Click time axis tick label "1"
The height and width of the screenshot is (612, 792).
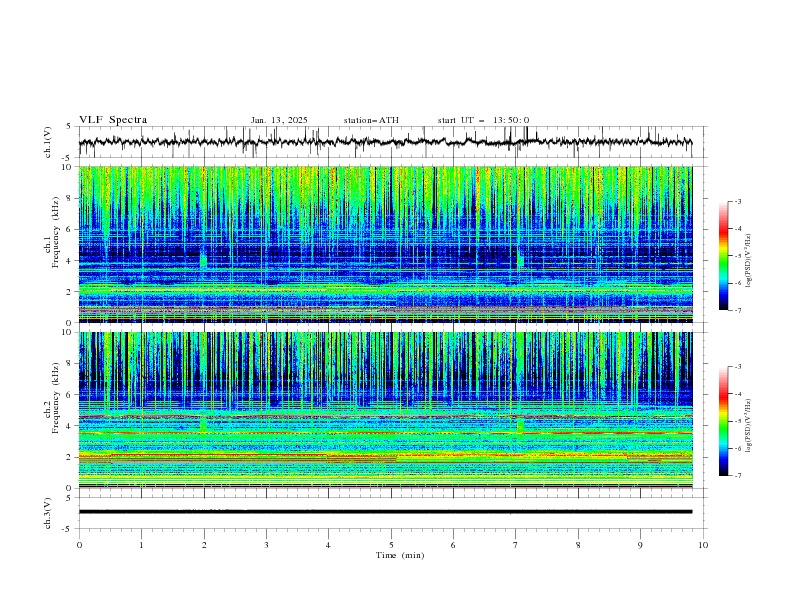pyautogui.click(x=141, y=545)
